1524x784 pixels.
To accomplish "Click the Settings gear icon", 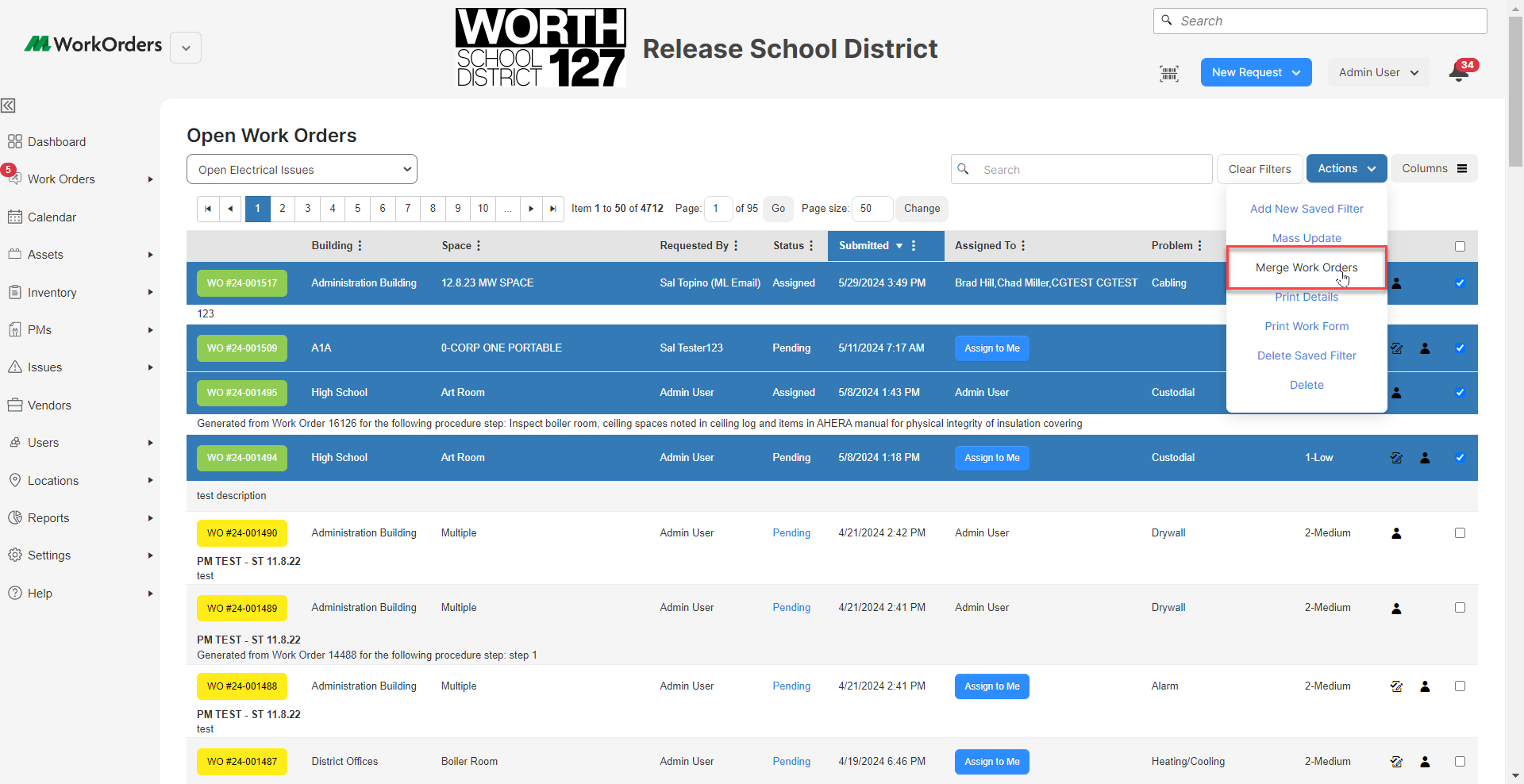I will pyautogui.click(x=14, y=555).
